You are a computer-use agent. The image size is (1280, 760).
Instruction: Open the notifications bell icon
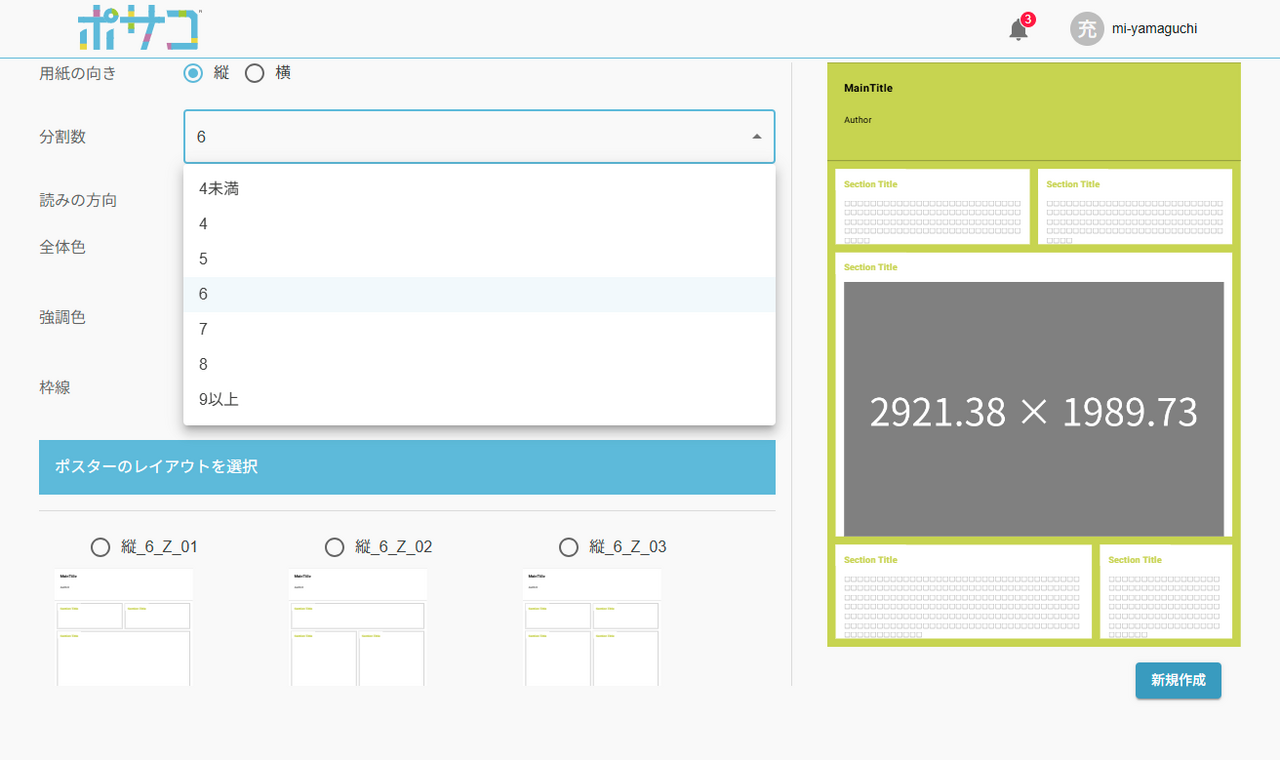(x=1018, y=29)
